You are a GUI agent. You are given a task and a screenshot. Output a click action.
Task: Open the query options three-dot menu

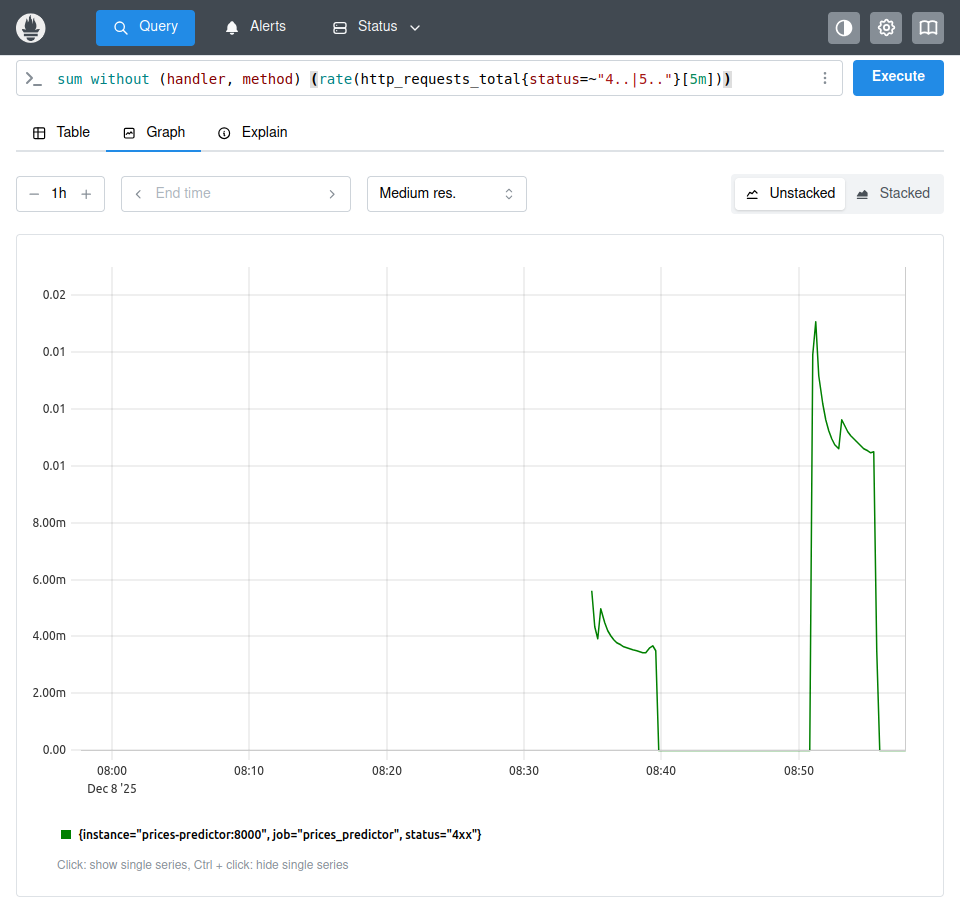tap(824, 78)
